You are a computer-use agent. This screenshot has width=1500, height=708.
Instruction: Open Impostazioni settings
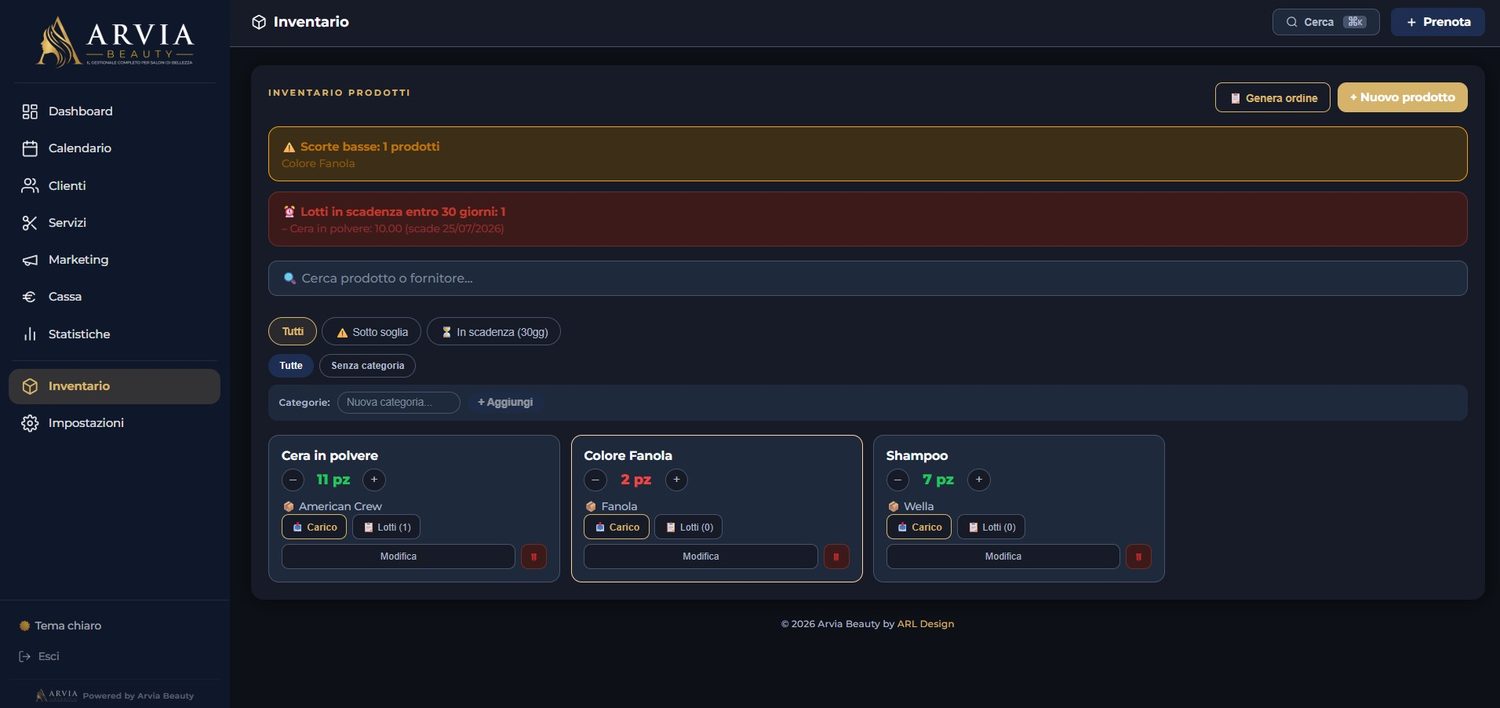pos(115,423)
